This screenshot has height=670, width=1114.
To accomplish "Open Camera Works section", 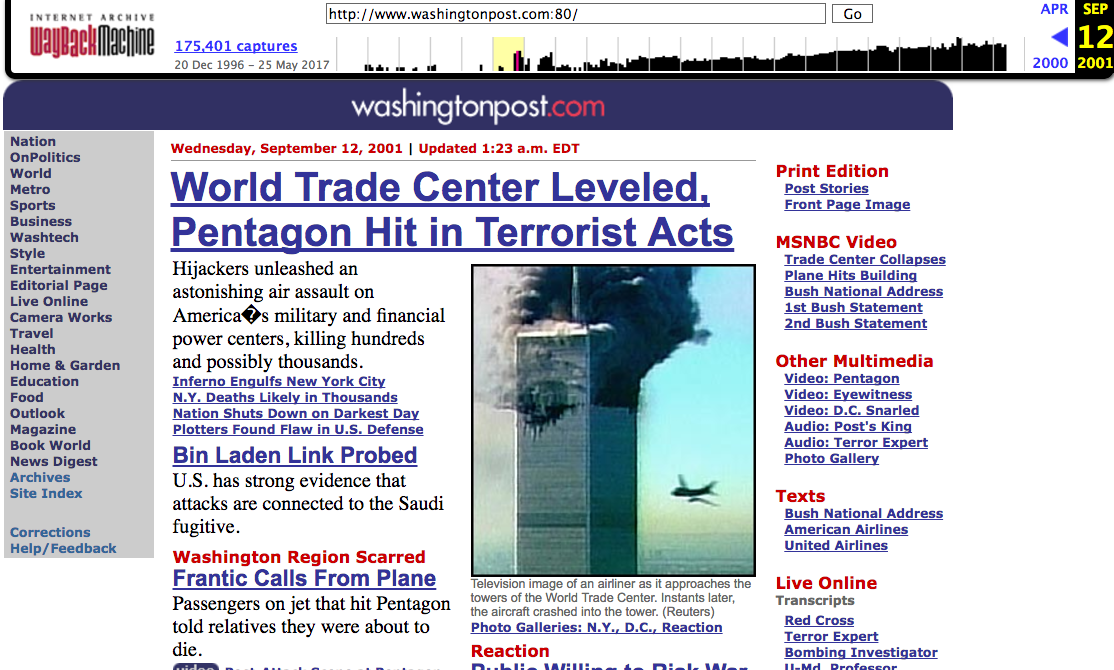I will [x=61, y=318].
